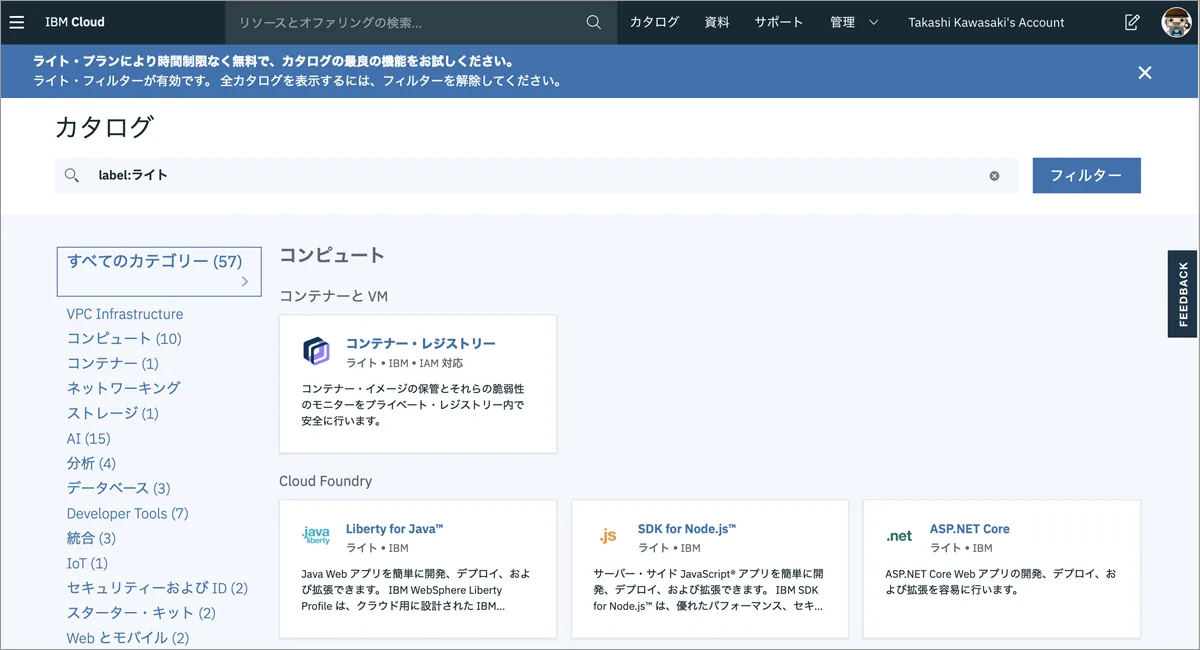This screenshot has width=1200, height=650.
Task: Select Developer Tools (7) category
Action: point(128,513)
